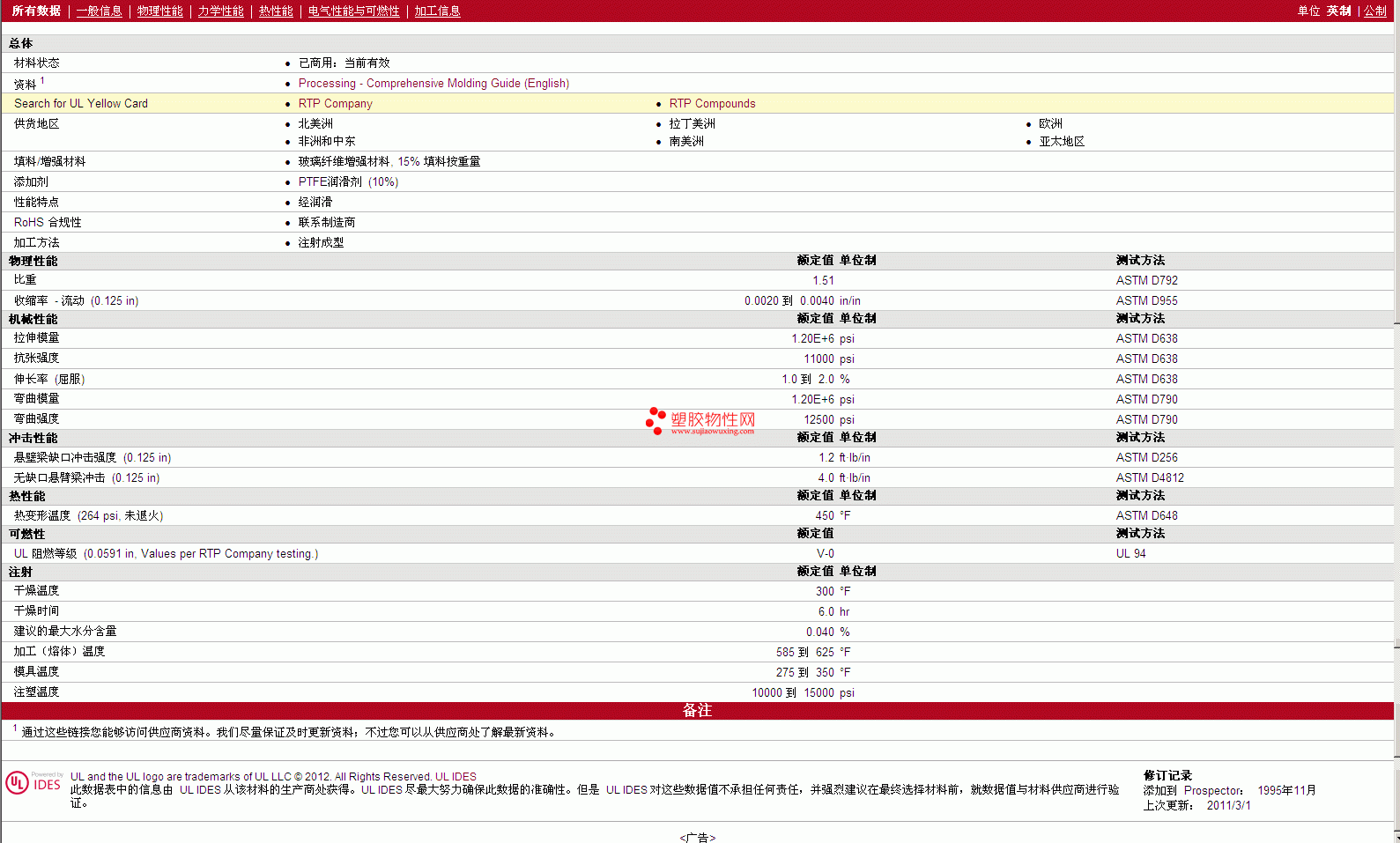Click 非洲和中东 availability region
This screenshot has width=1400, height=843.
[327, 141]
